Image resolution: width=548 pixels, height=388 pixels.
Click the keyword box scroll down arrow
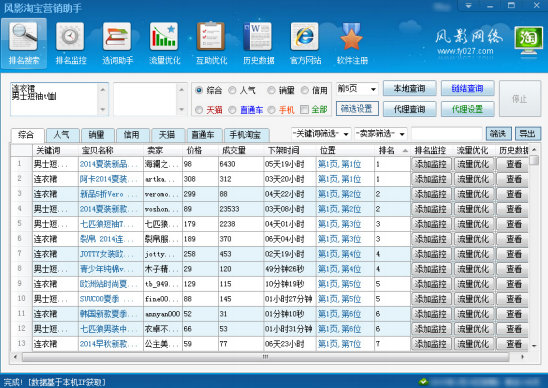click(103, 110)
